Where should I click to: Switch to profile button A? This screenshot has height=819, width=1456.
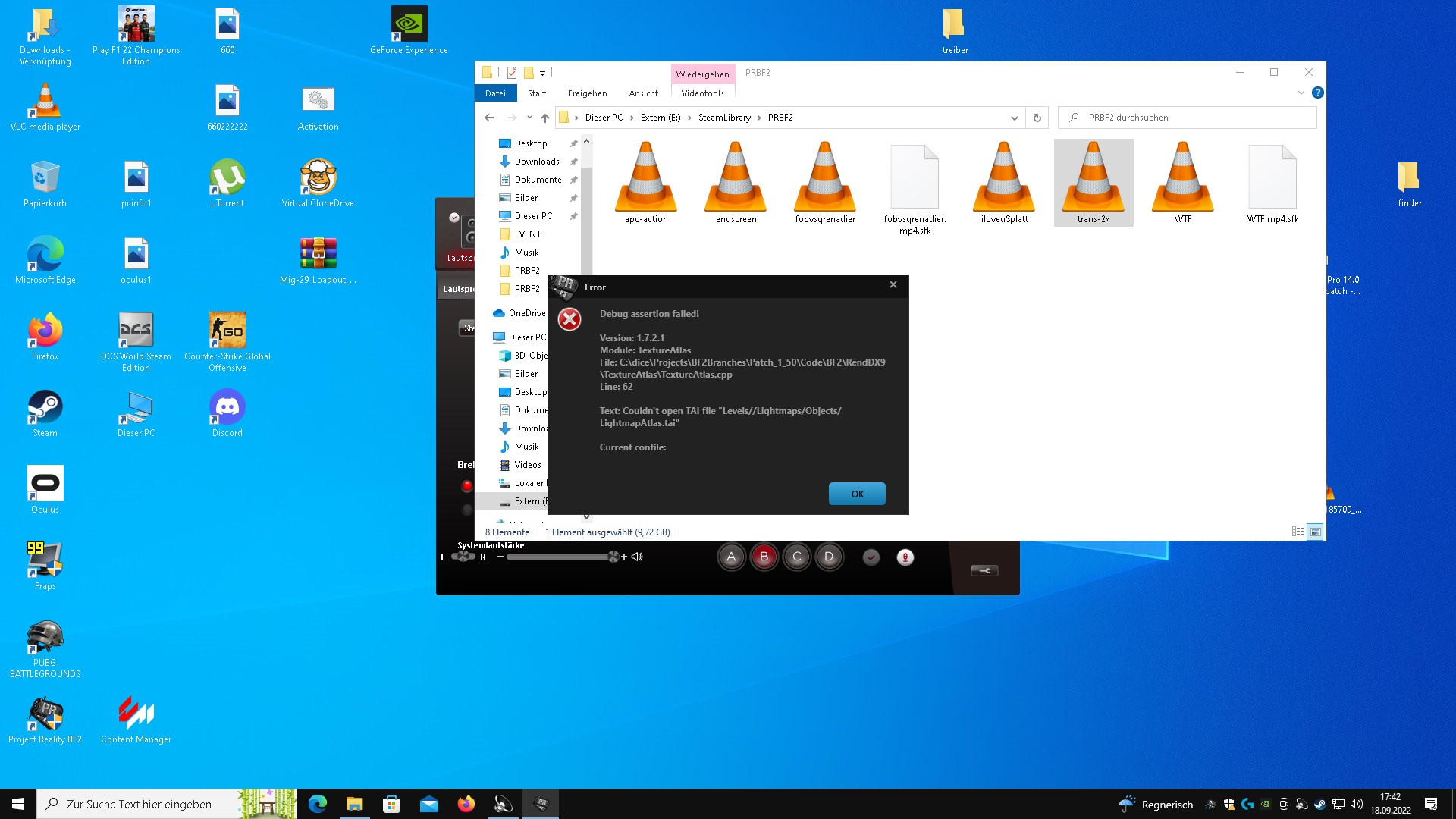(x=731, y=557)
